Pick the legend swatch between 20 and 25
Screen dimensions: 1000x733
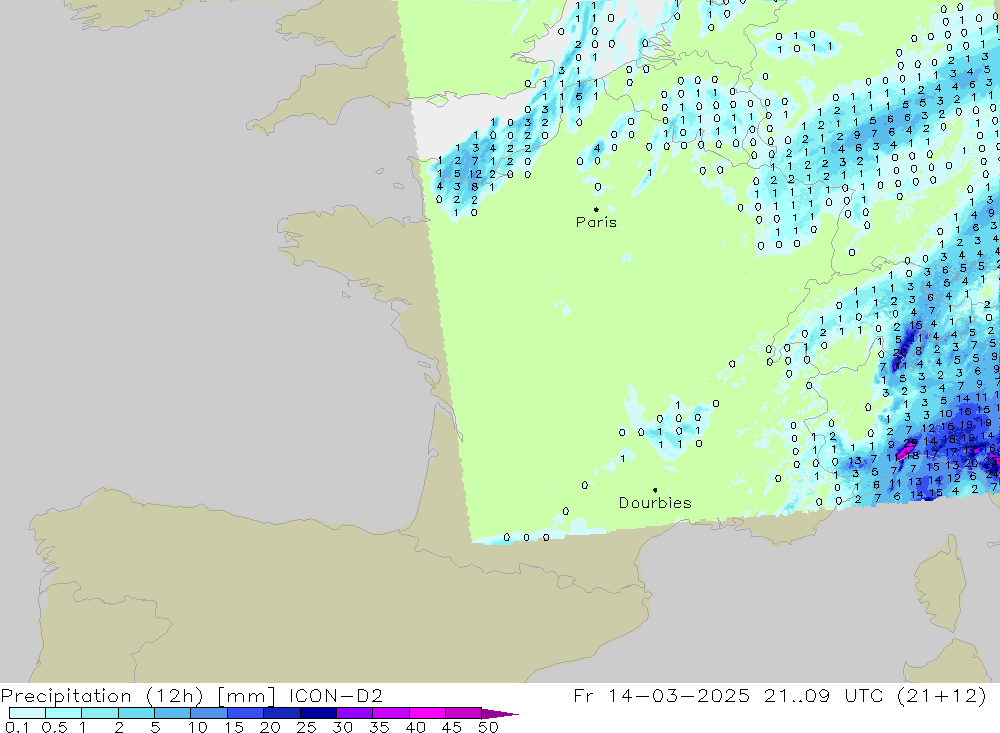pos(281,713)
